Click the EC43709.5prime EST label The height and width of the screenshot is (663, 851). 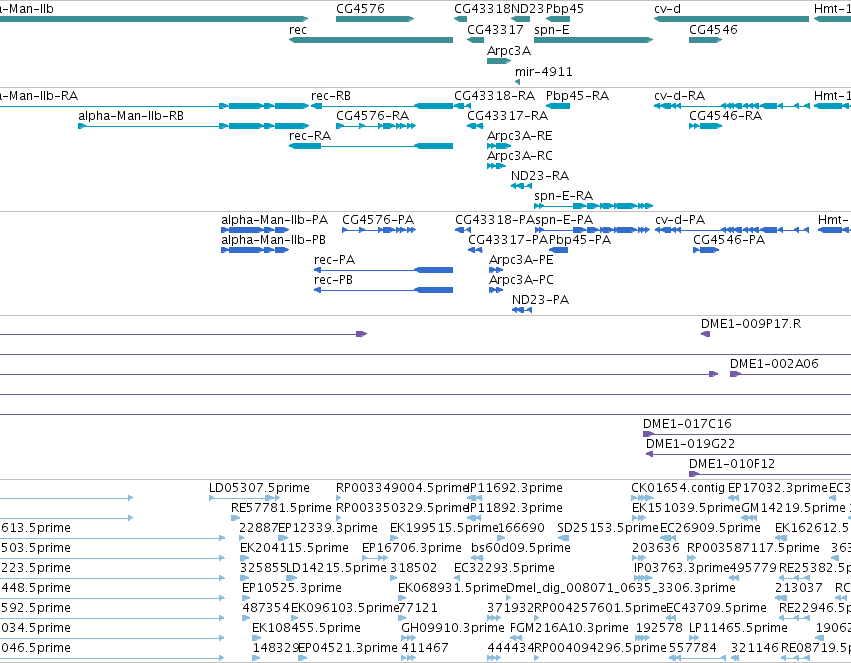point(716,609)
